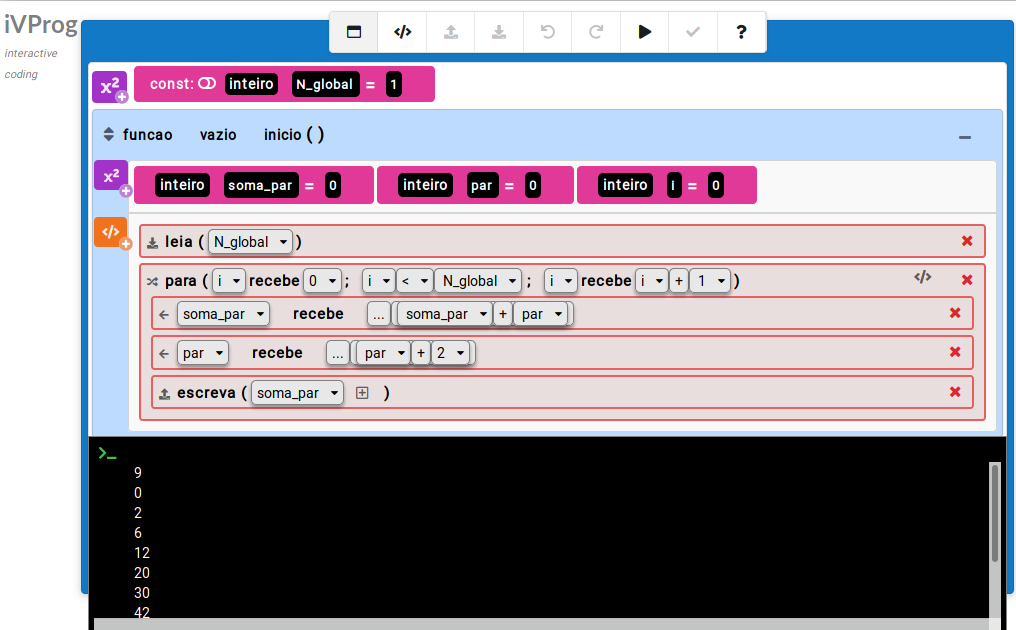Run the program with the play button
This screenshot has width=1016, height=630.
coord(645,32)
